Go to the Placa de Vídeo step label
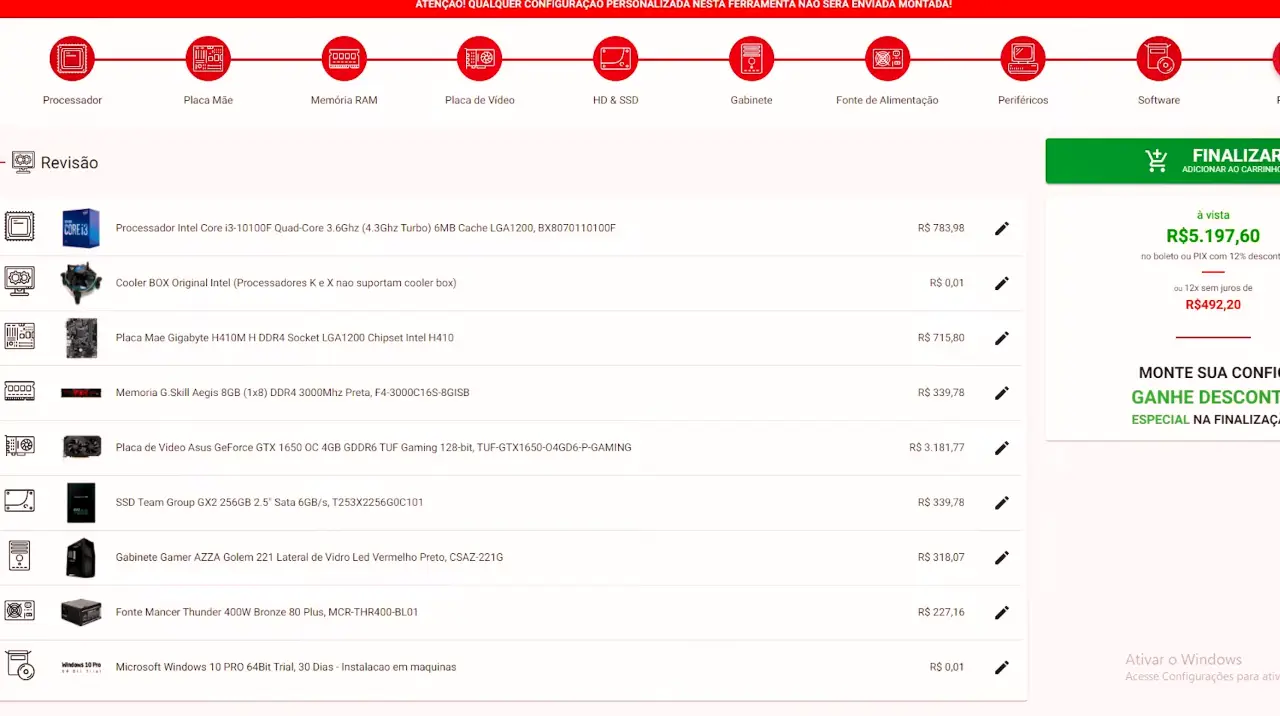This screenshot has width=1280, height=716. tap(480, 100)
